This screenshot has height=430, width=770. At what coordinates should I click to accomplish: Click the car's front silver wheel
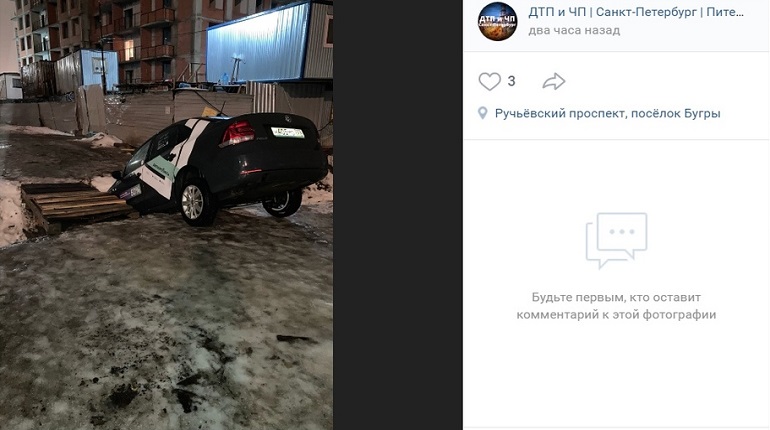pos(195,202)
